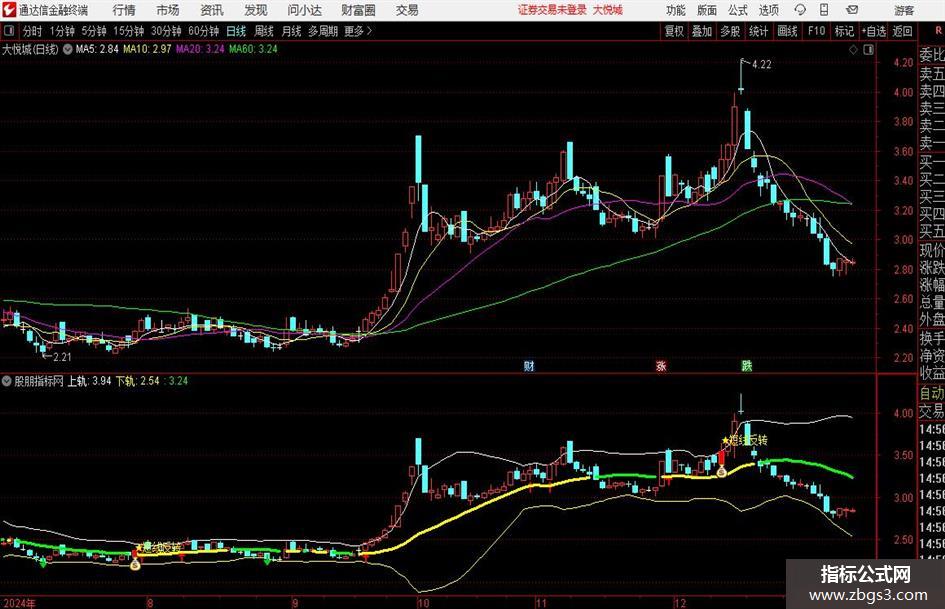945x609 pixels.
Task: Click the 统计 toolbar button
Action: coord(758,31)
